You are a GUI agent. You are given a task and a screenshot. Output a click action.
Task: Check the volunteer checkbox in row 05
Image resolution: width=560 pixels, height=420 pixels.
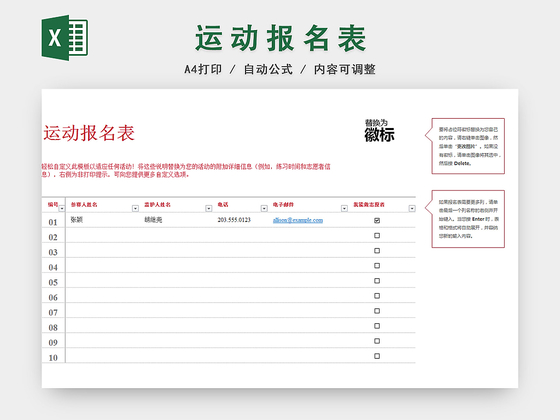[x=377, y=281]
